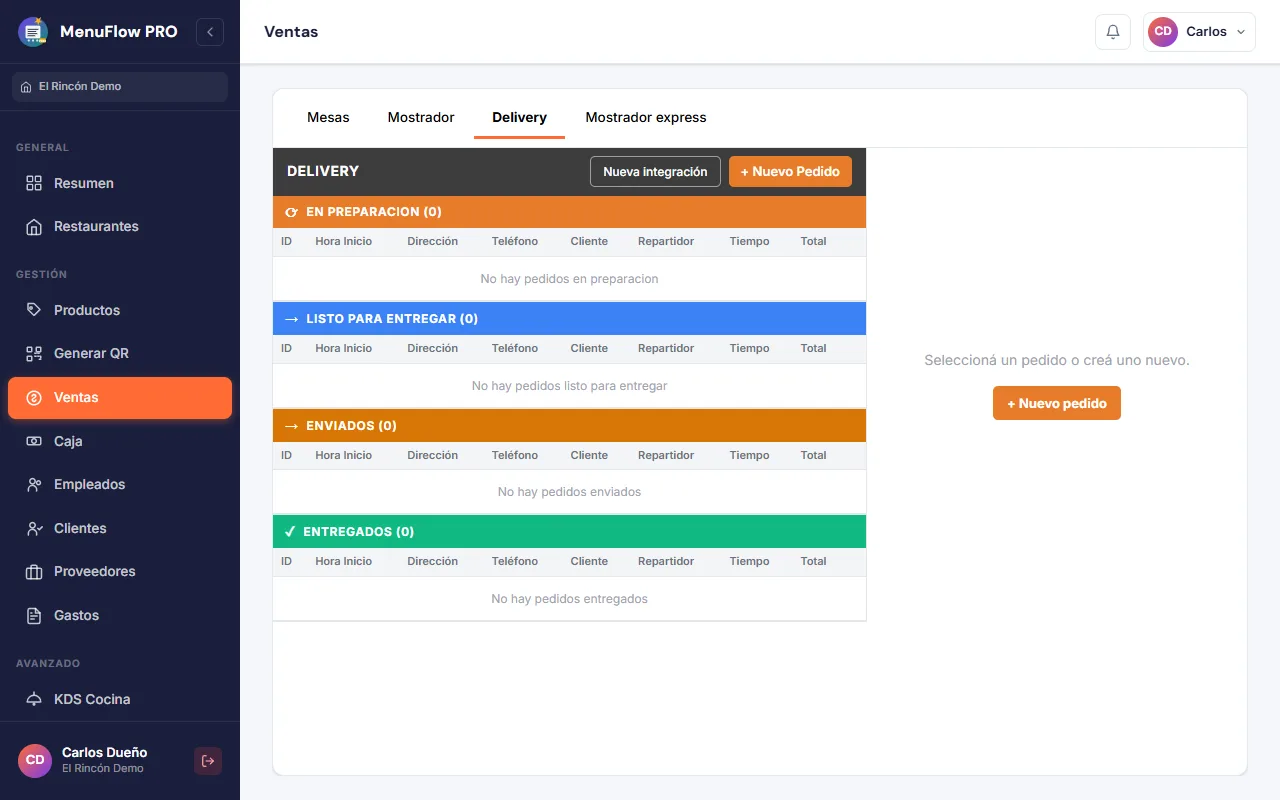The image size is (1280, 800).
Task: Collapse the LISTO PARA ENTREGAR (0) section header
Action: 569,319
